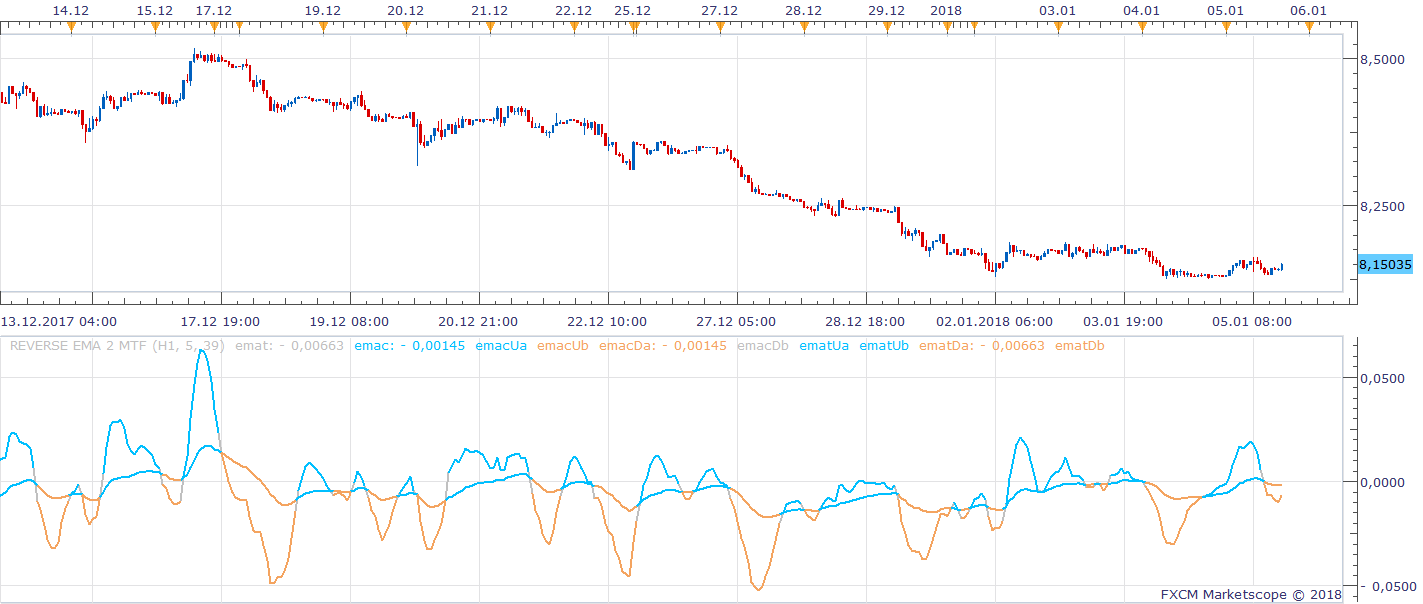
Task: Click the 21.12 day marker triangle
Action: [490, 28]
